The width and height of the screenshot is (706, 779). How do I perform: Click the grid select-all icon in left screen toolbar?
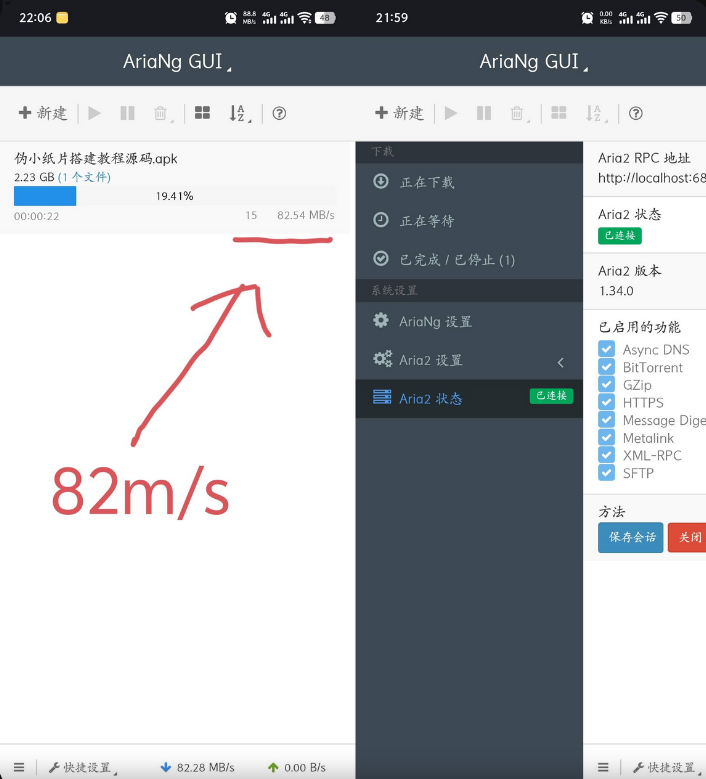click(202, 113)
